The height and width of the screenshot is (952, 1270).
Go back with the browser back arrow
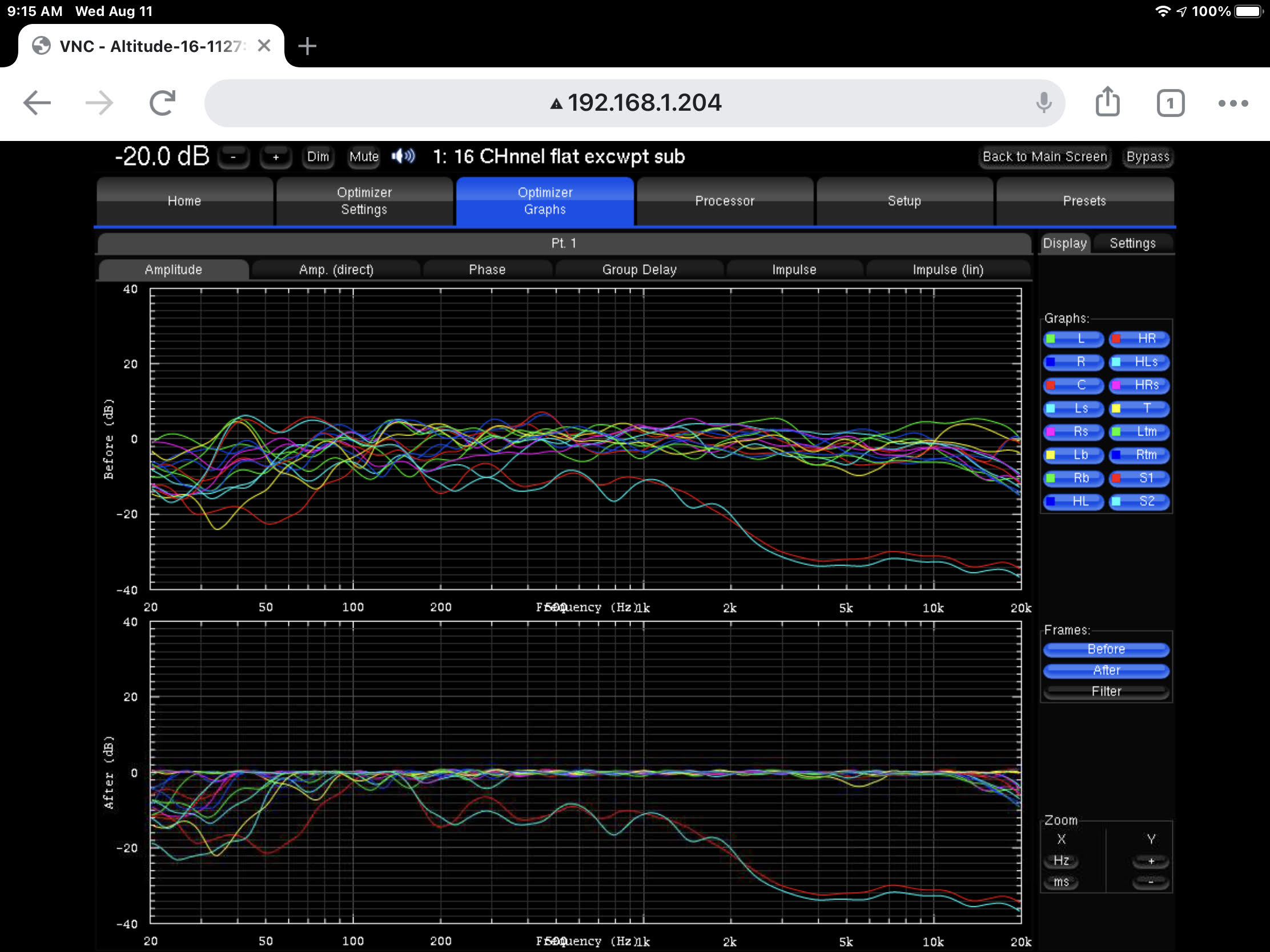click(x=37, y=103)
